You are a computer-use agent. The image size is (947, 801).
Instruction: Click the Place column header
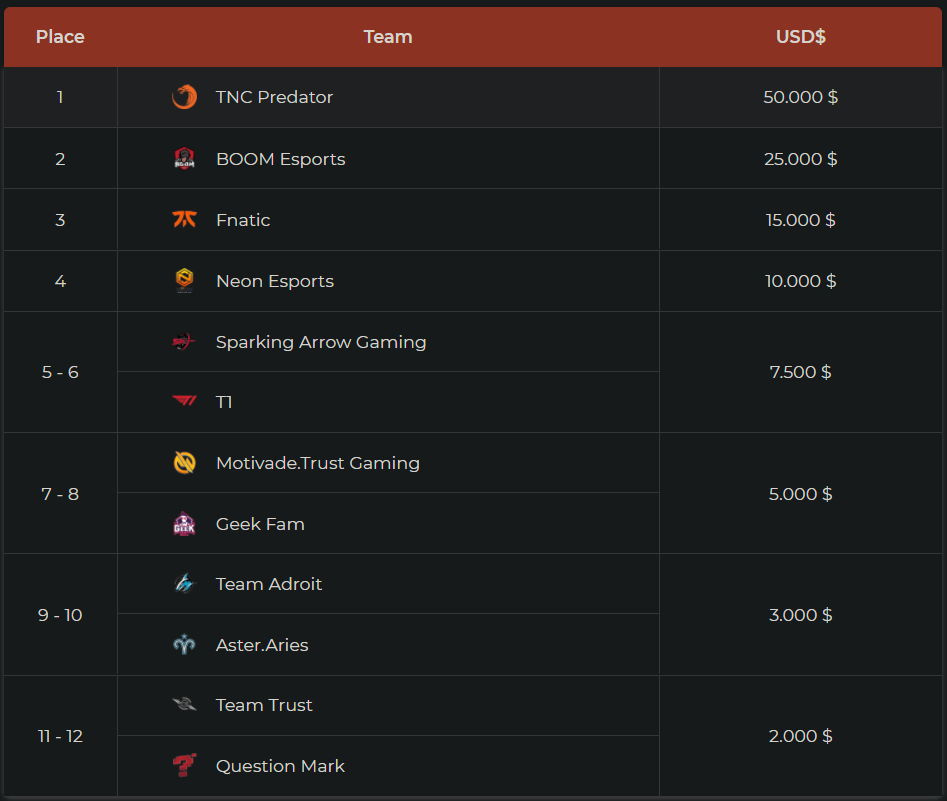[60, 37]
